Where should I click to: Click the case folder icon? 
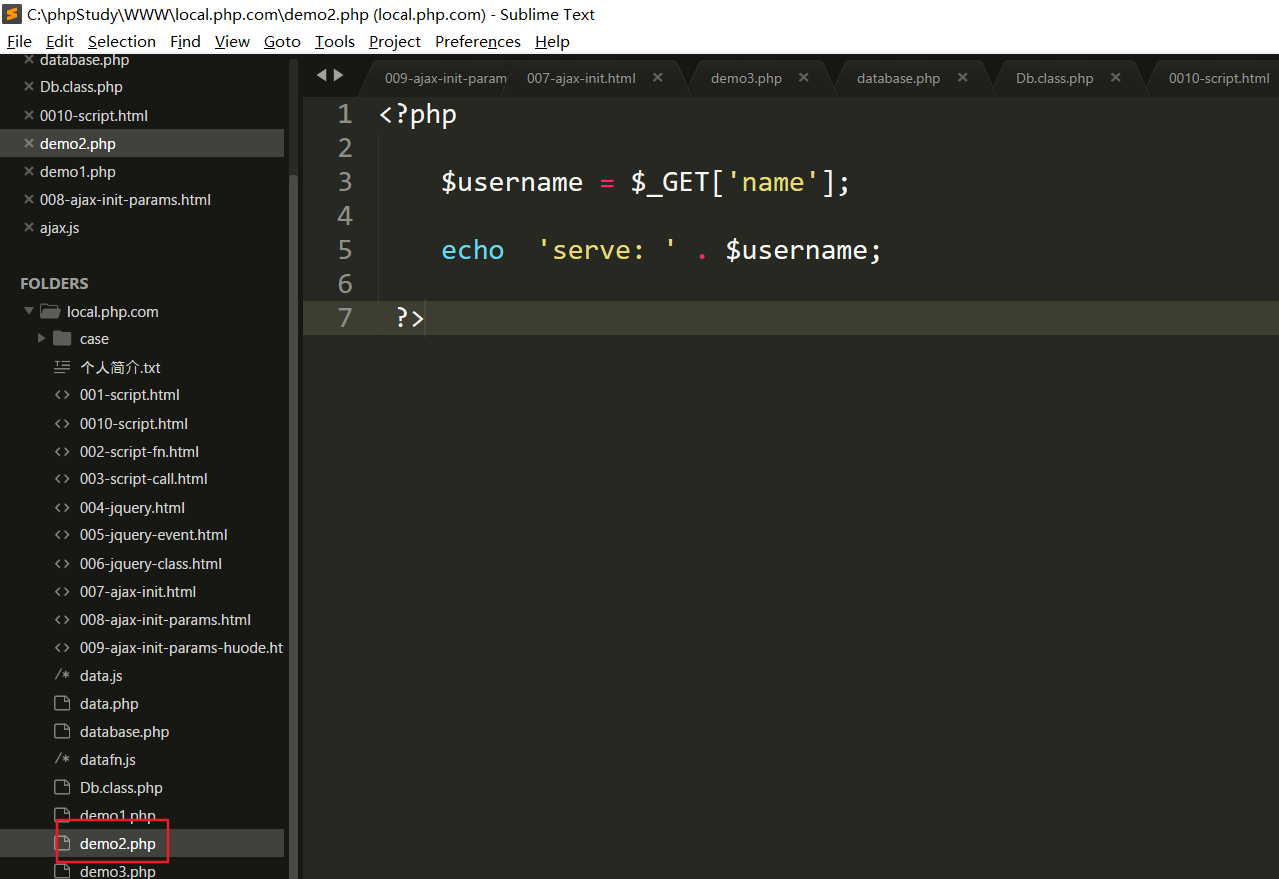[x=62, y=339]
